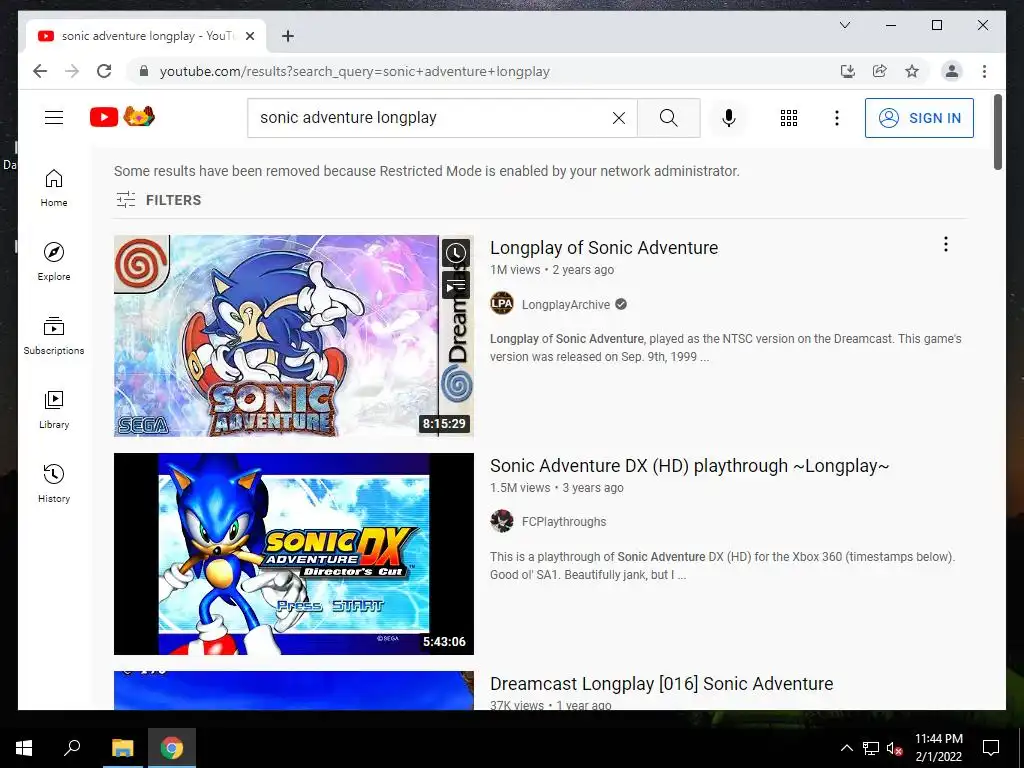Image resolution: width=1024 pixels, height=768 pixels.
Task: Submit search with the magnifier button
Action: coord(668,118)
